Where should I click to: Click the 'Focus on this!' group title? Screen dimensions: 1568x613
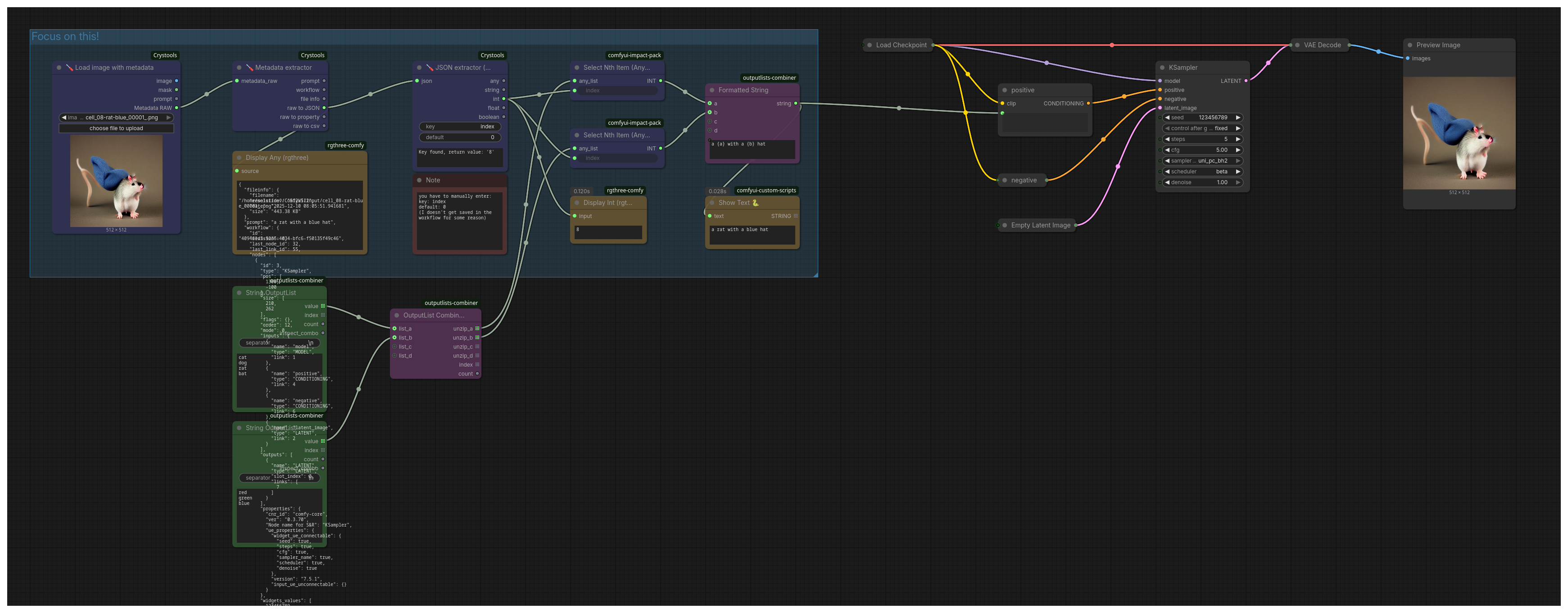point(65,36)
